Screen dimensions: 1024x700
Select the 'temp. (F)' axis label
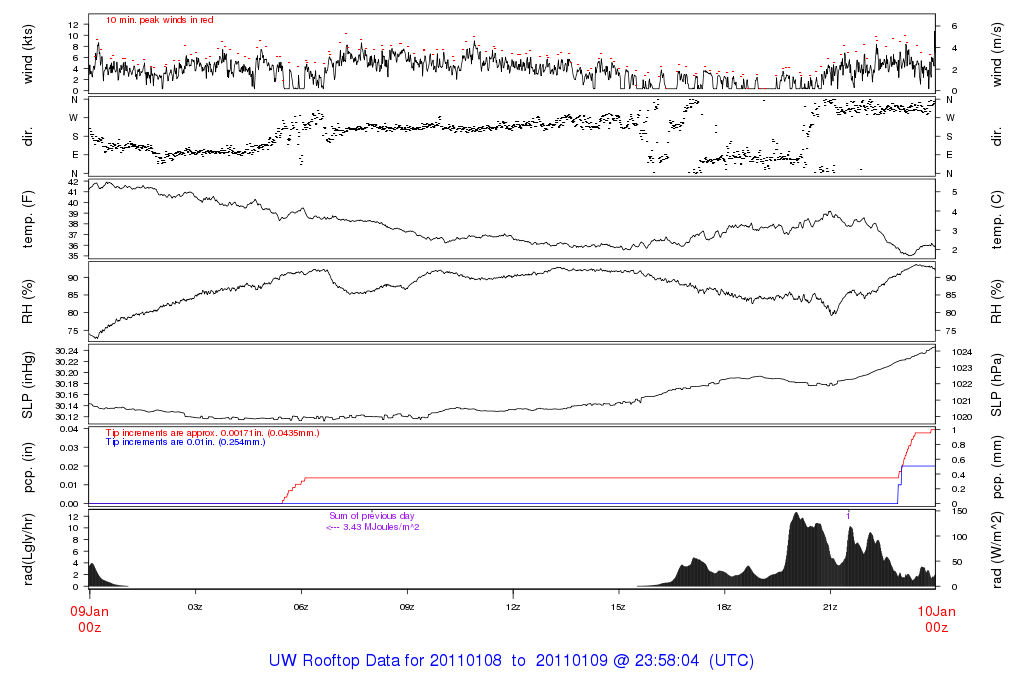click(29, 218)
